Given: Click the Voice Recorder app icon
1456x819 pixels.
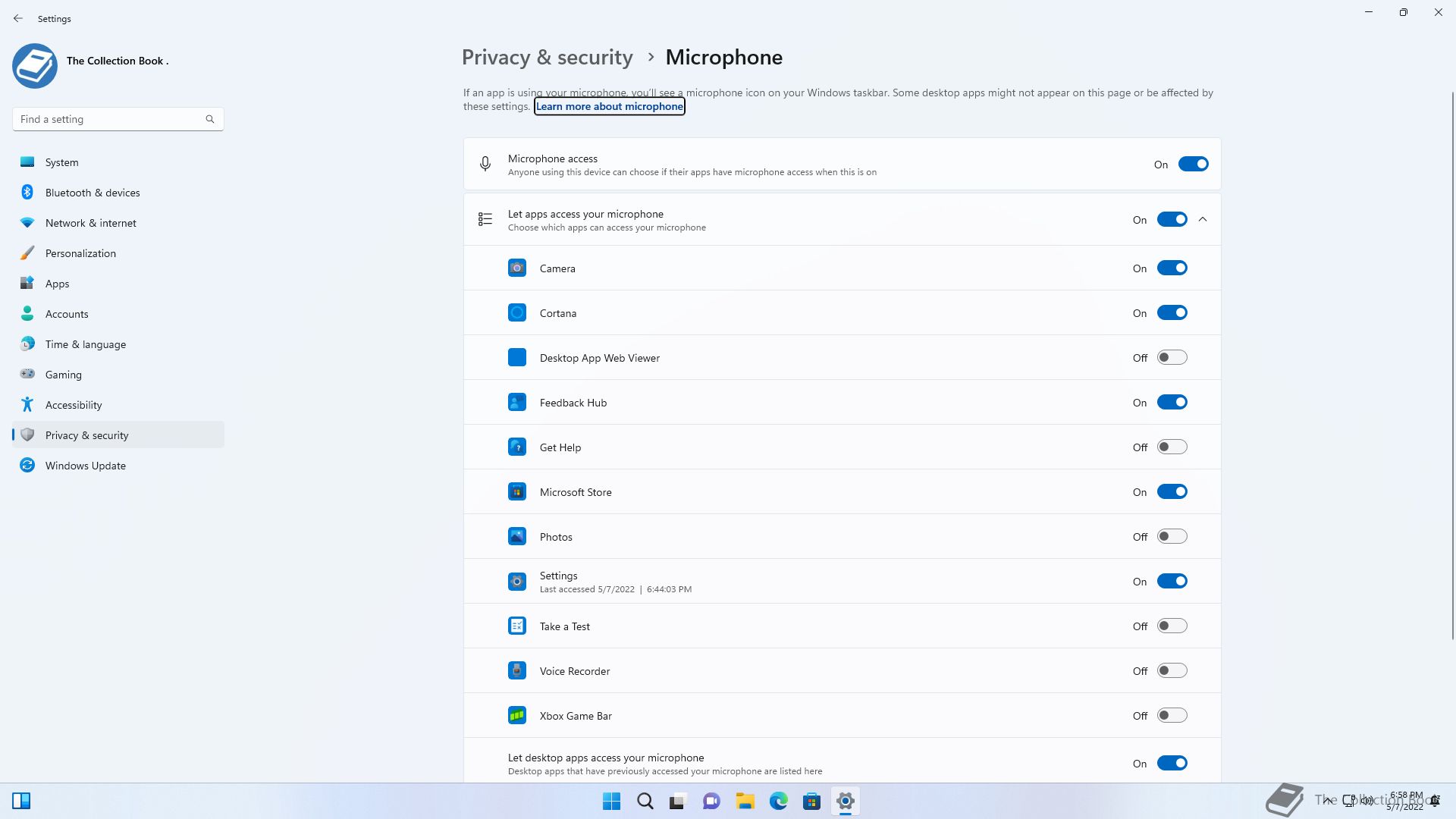Looking at the screenshot, I should pyautogui.click(x=516, y=671).
